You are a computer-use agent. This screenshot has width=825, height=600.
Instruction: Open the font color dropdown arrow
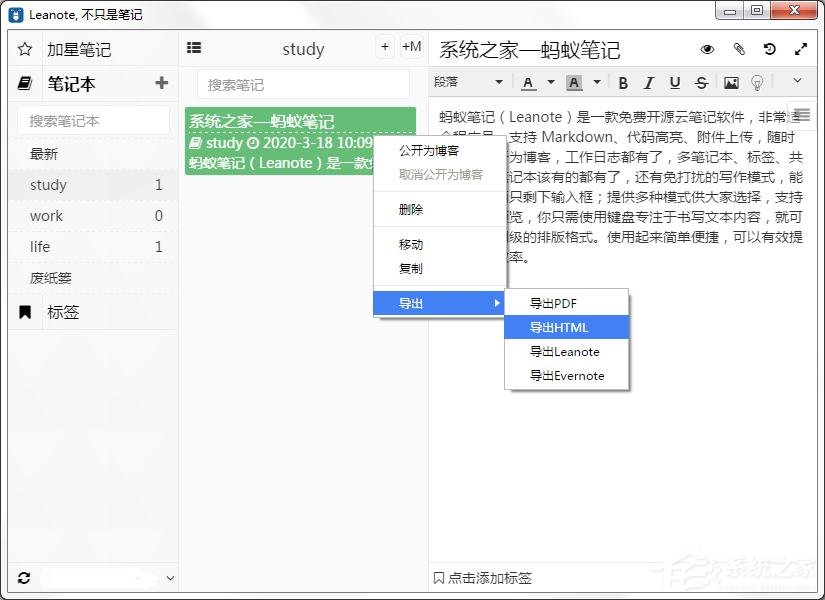pyautogui.click(x=551, y=81)
